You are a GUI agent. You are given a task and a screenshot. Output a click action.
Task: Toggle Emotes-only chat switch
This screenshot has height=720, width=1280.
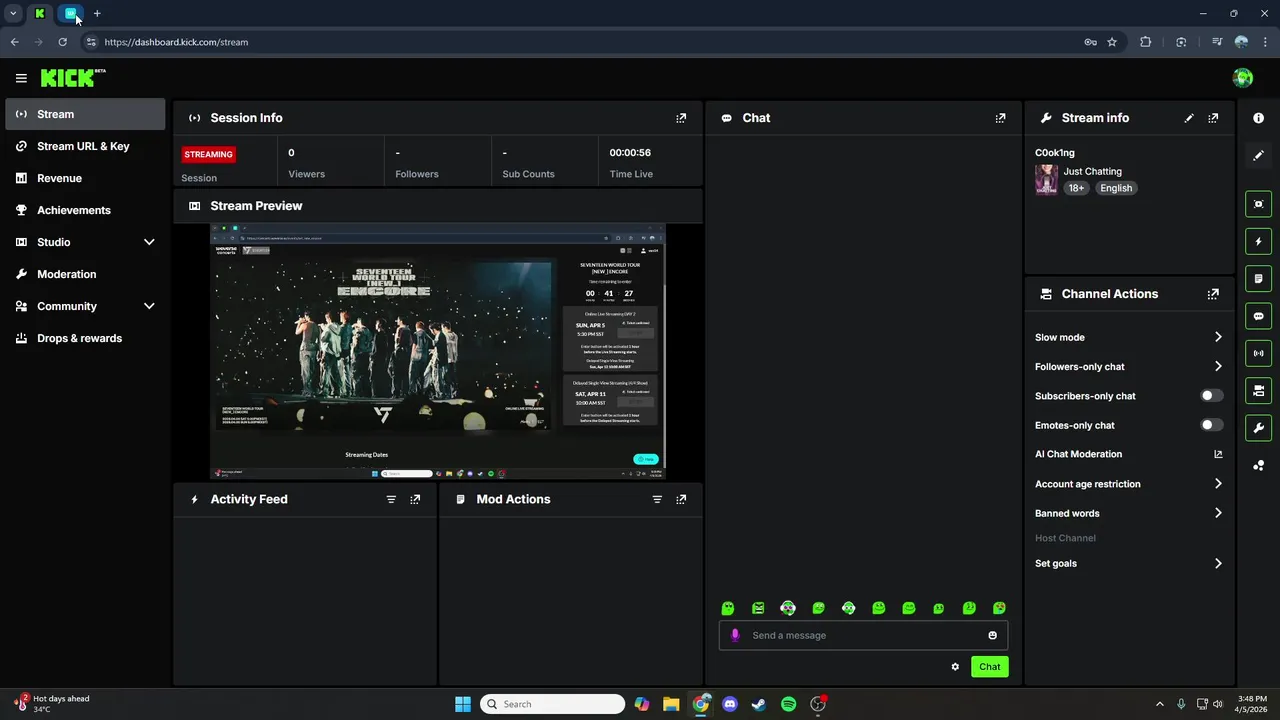pos(1211,425)
